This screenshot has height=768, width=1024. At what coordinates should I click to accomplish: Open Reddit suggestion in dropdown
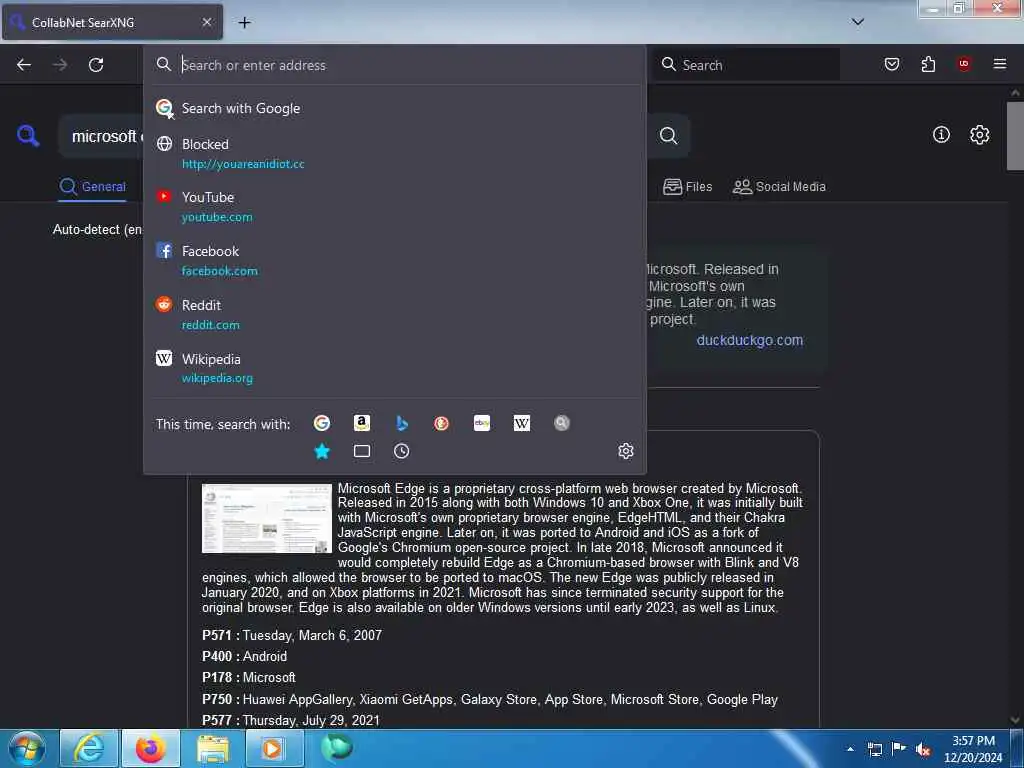click(395, 315)
